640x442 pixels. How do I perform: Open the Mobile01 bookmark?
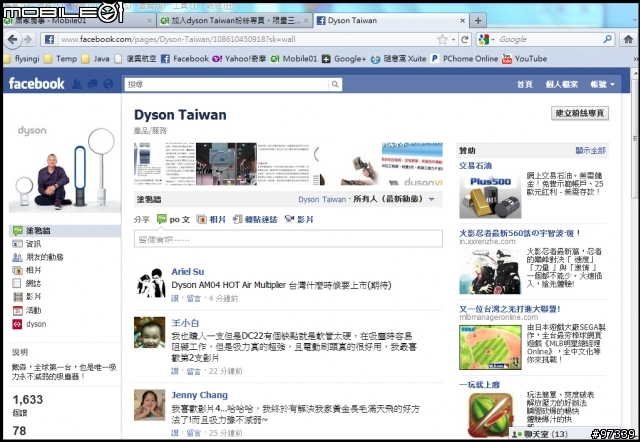pos(294,59)
